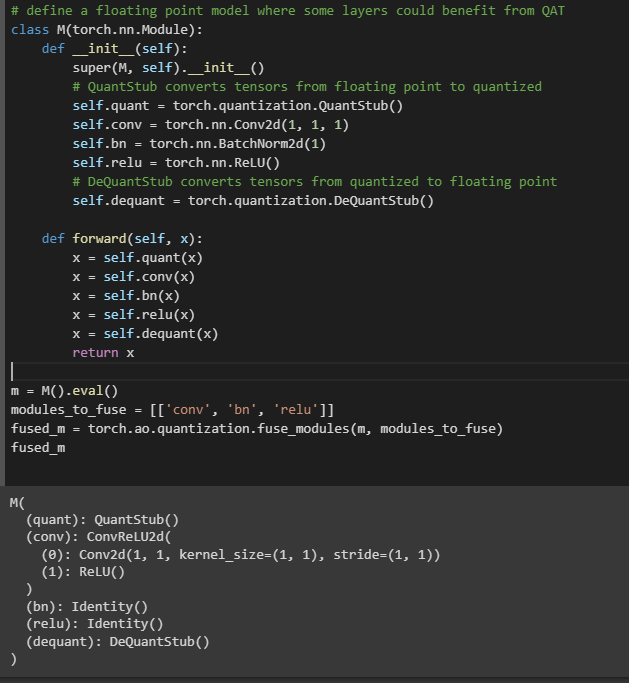Viewport: 629px width, 683px height.
Task: Click the 'x = self.dequant(x)' statement
Action: click(x=145, y=334)
